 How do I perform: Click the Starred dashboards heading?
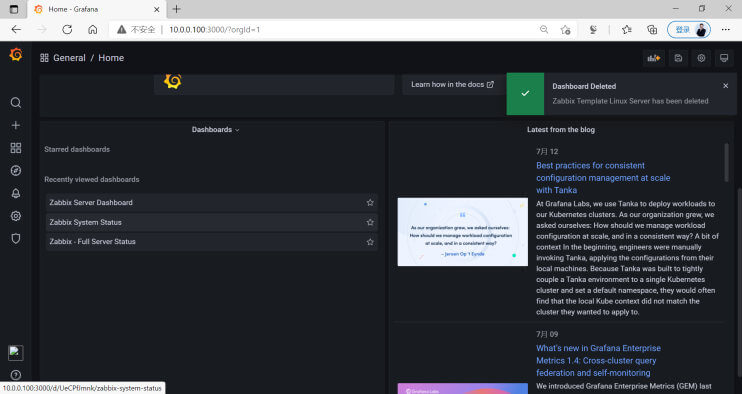click(77, 149)
